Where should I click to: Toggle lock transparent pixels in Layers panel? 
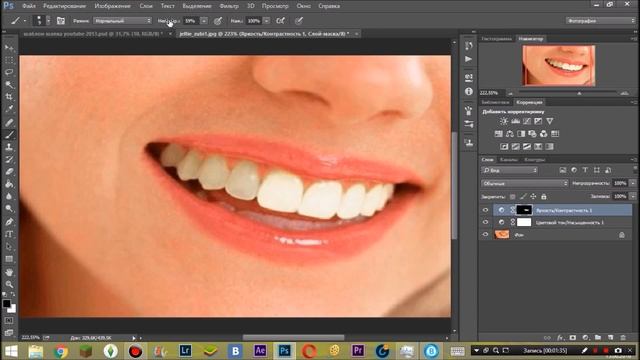click(x=513, y=197)
